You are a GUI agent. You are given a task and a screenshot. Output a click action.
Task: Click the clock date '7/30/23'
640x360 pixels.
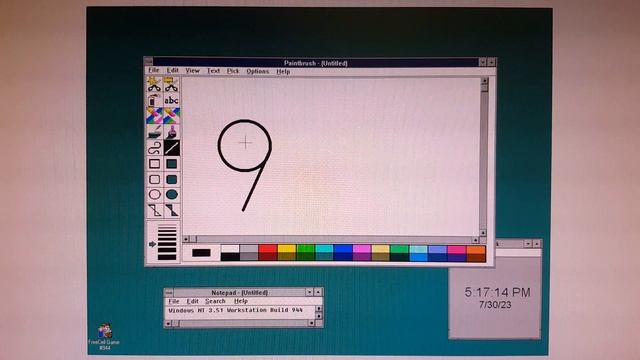[x=495, y=305]
